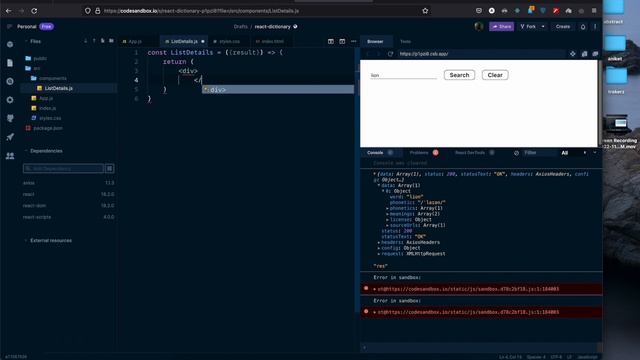Click the add dependency button beside search field
The image size is (640, 360).
click(x=109, y=169)
